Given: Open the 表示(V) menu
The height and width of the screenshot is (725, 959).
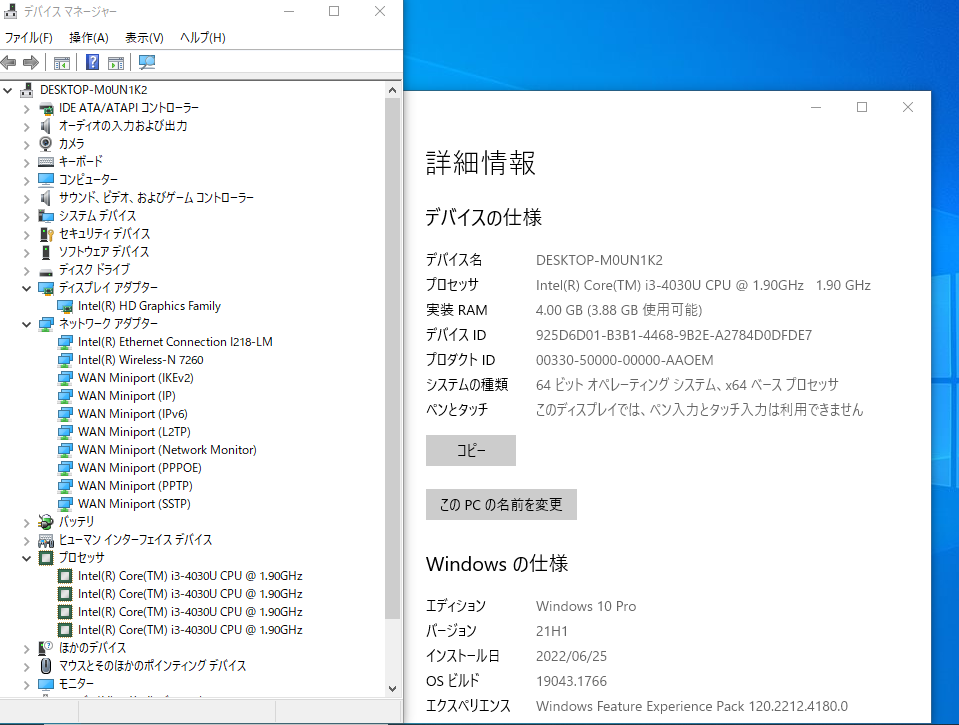Looking at the screenshot, I should click(144, 38).
